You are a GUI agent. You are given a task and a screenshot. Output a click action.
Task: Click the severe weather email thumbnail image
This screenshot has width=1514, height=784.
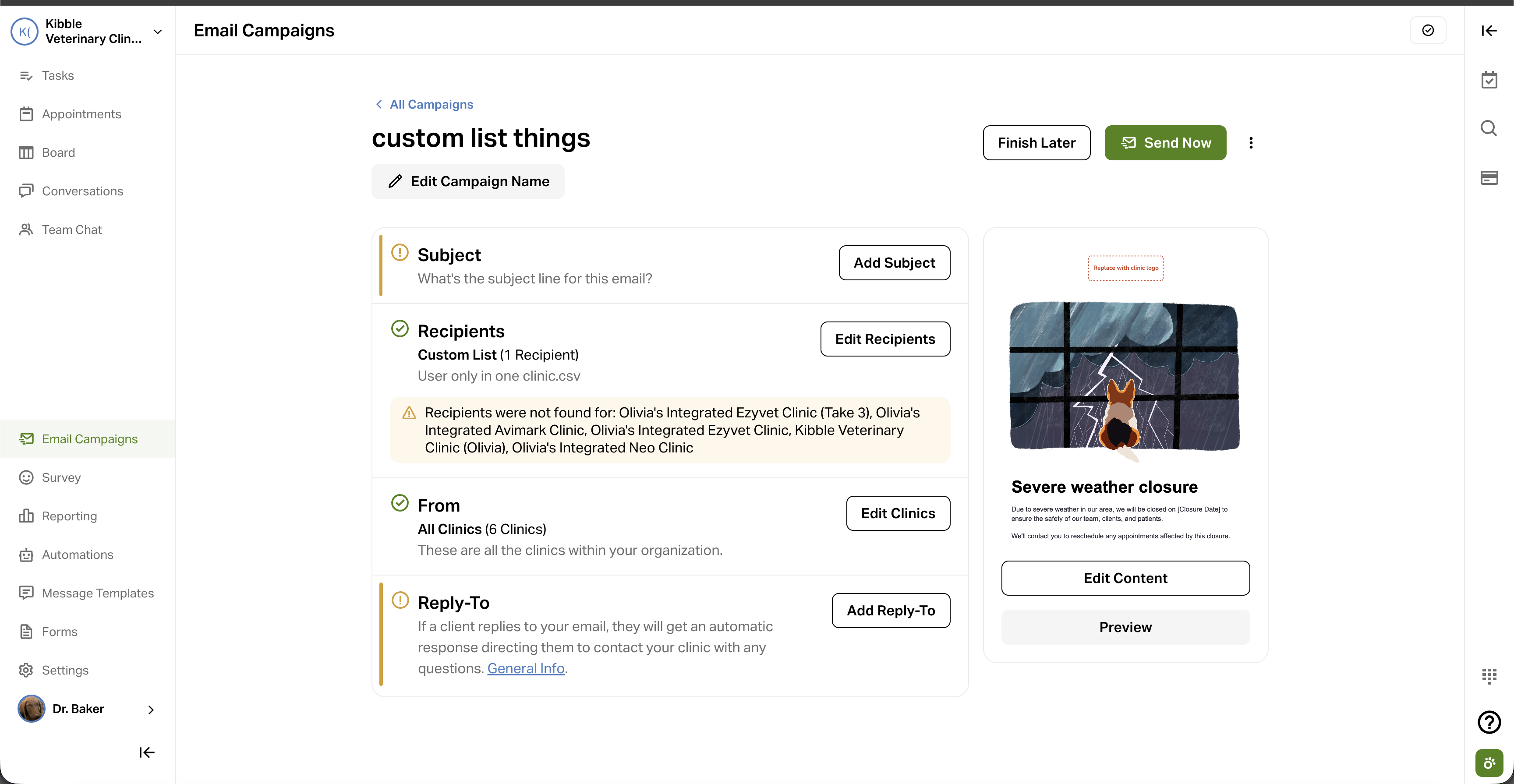1125,376
